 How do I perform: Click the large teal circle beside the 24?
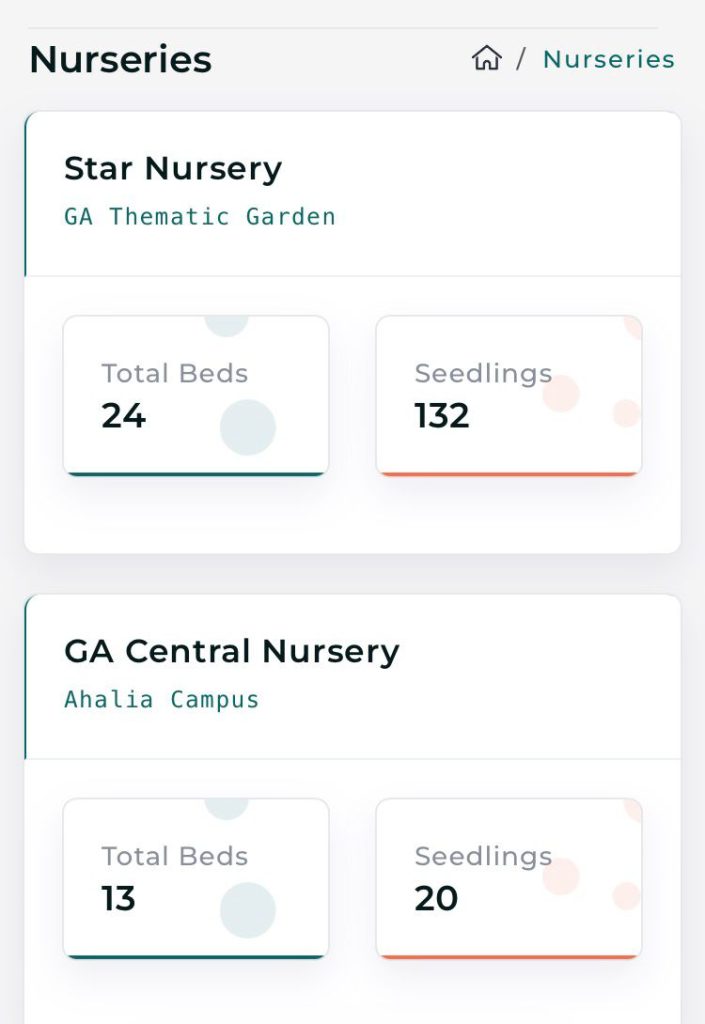click(x=247, y=427)
